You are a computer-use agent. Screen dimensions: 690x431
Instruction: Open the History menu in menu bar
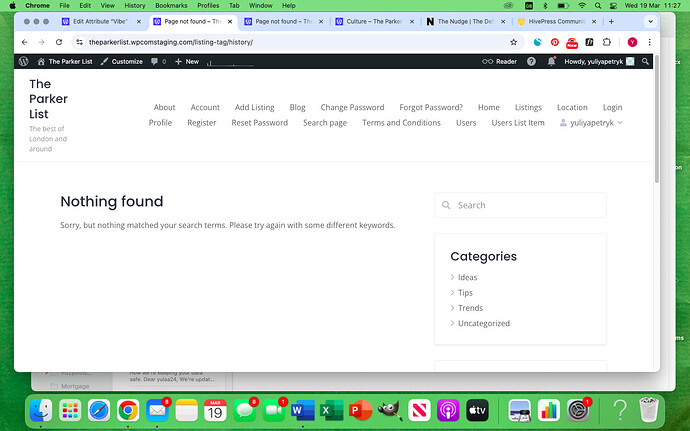coord(135,6)
